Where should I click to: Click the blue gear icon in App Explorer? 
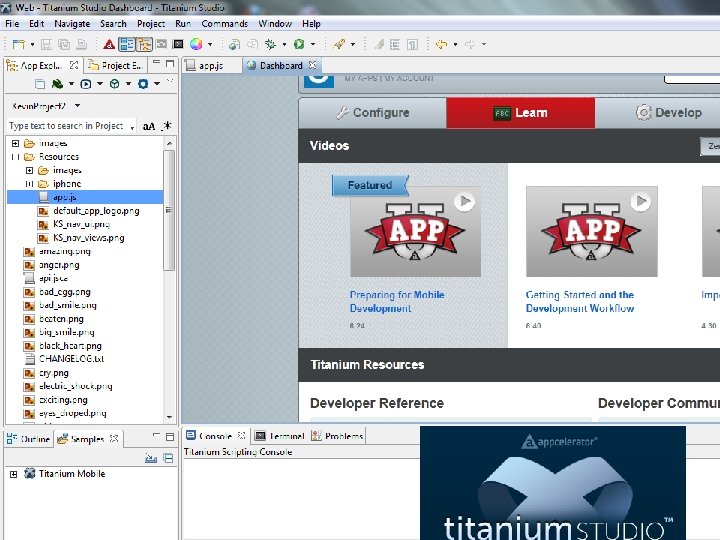[x=143, y=84]
